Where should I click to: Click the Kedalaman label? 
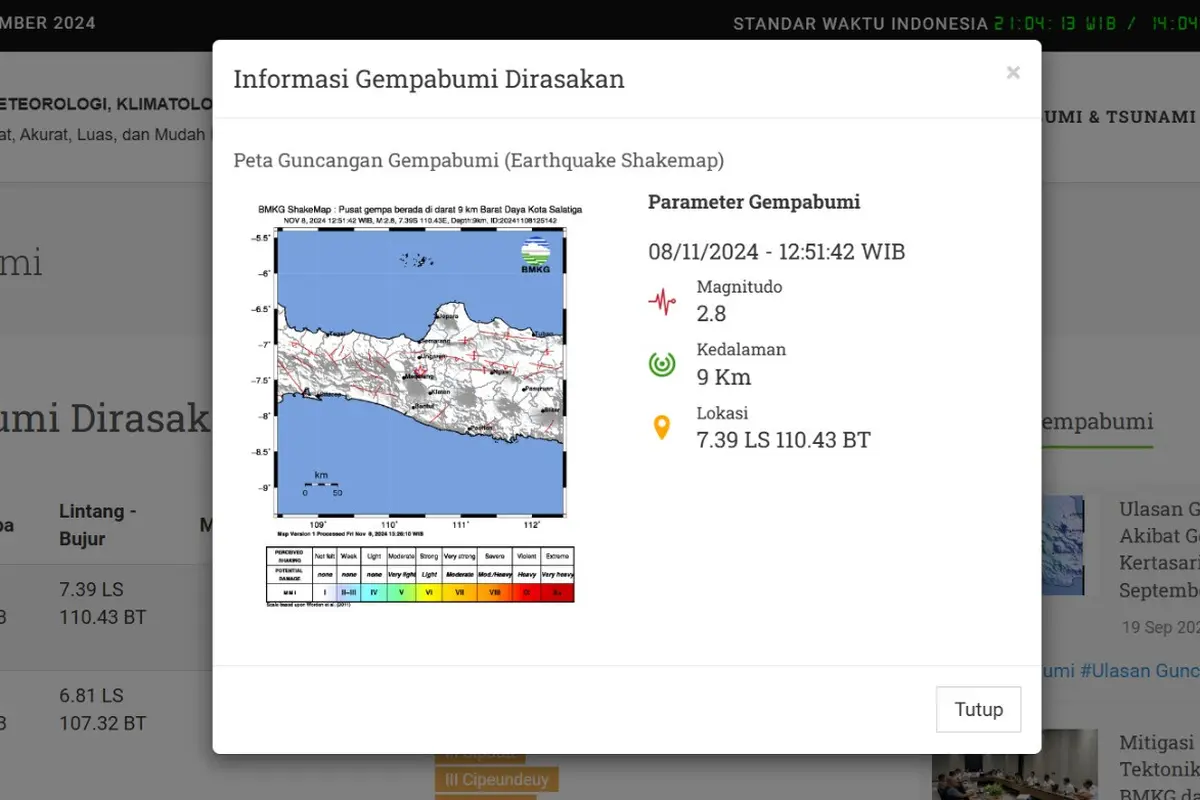click(741, 350)
